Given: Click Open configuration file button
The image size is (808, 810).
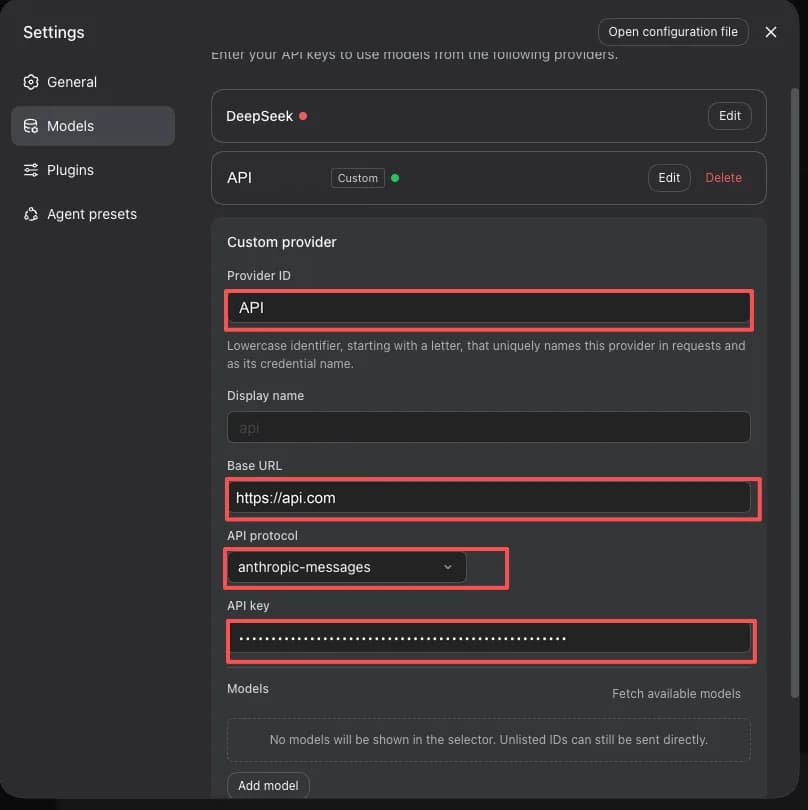Looking at the screenshot, I should click(x=673, y=32).
